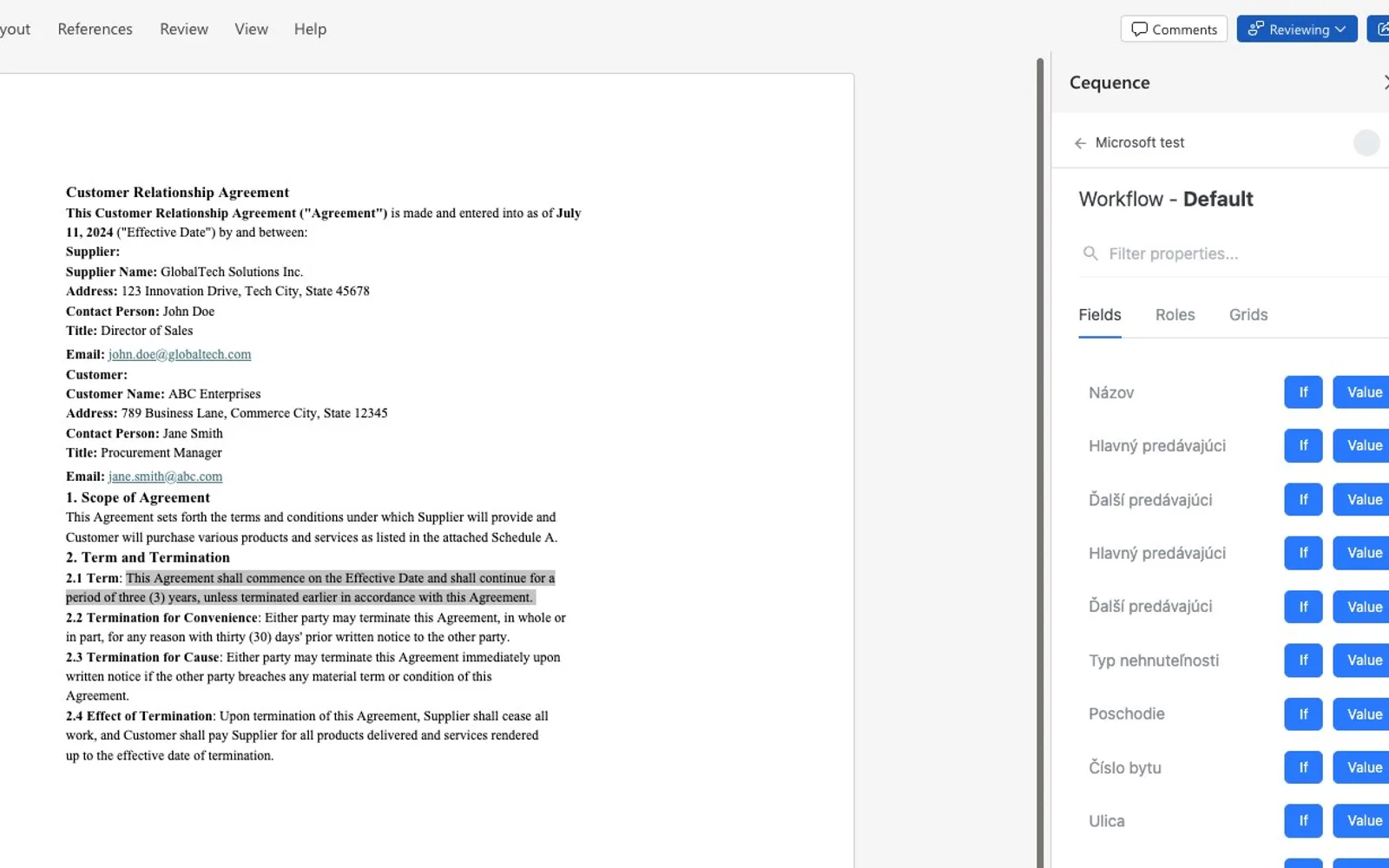
Task: Switch to the Roles tab
Action: [1175, 315]
